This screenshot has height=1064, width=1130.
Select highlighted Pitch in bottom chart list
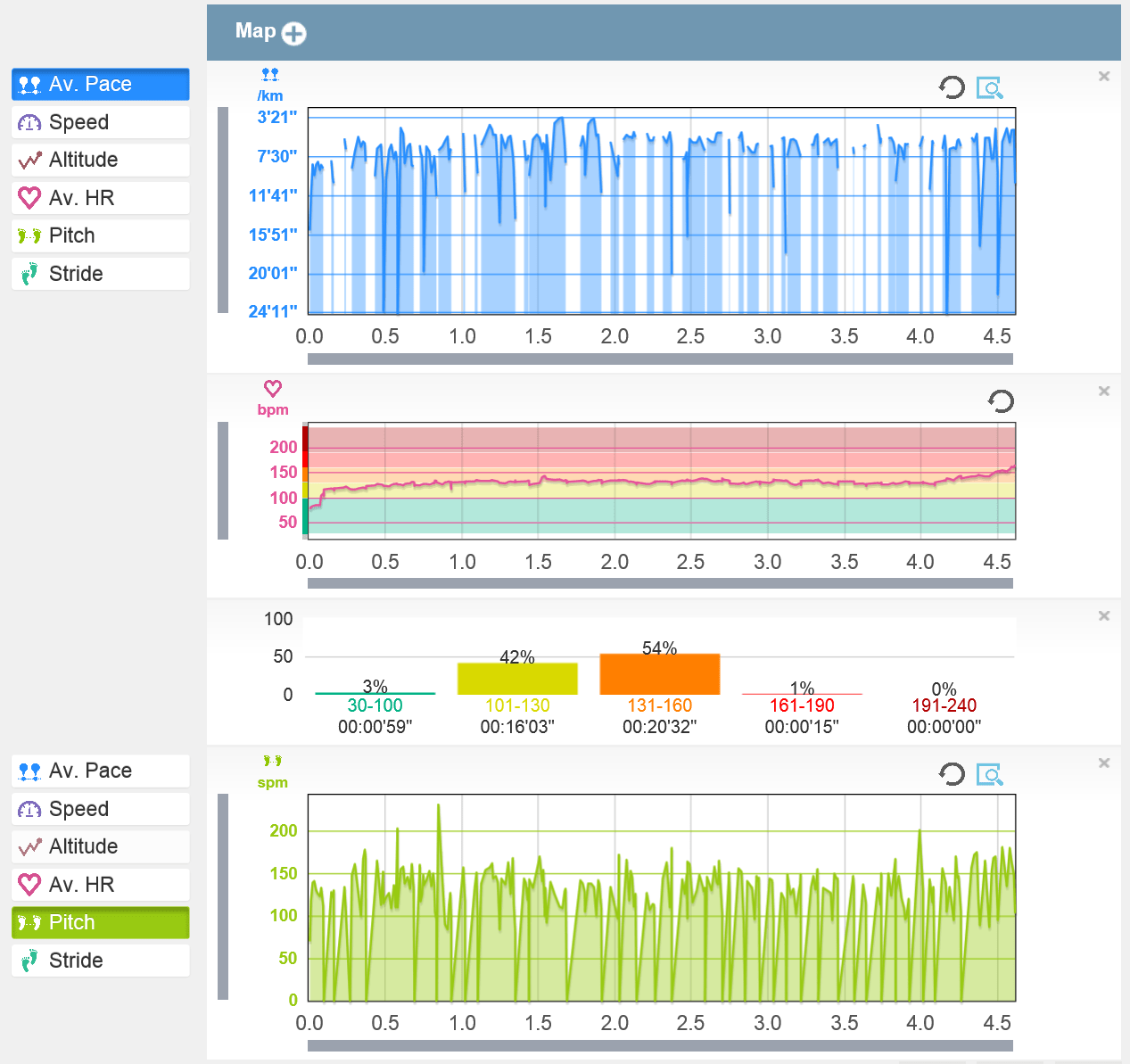(x=101, y=922)
